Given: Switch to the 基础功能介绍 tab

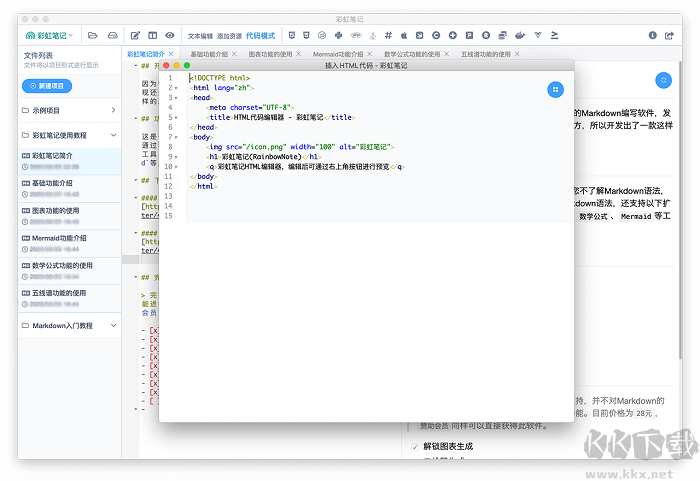Looking at the screenshot, I should point(208,54).
